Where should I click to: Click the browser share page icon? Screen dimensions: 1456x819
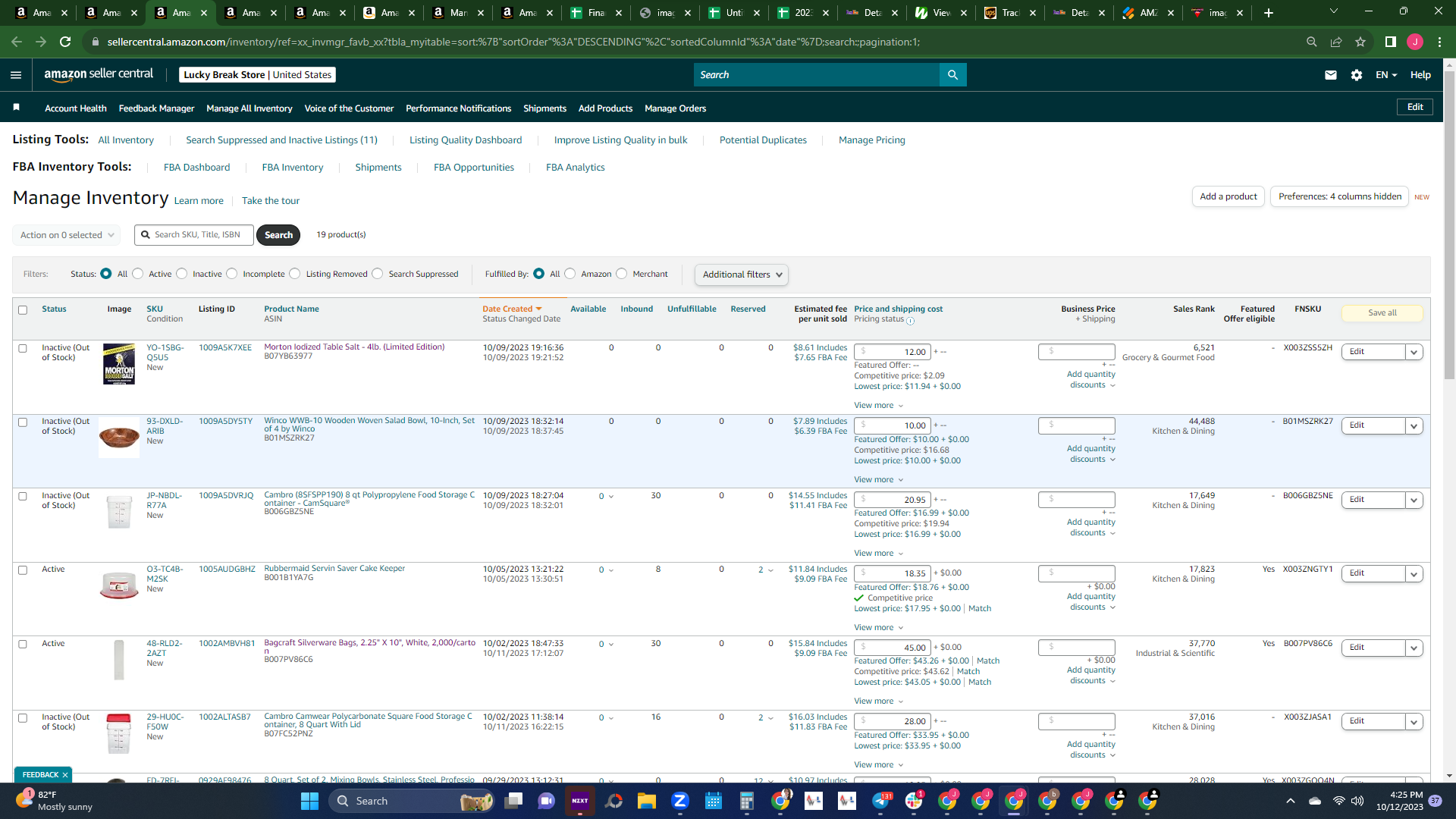click(x=1336, y=42)
